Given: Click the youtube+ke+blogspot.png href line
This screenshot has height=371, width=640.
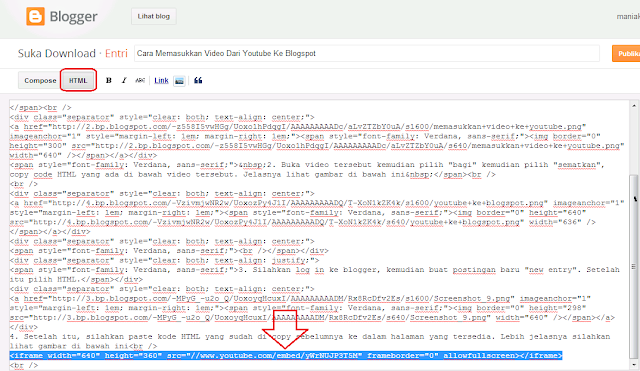Looking at the screenshot, I should tap(317, 203).
